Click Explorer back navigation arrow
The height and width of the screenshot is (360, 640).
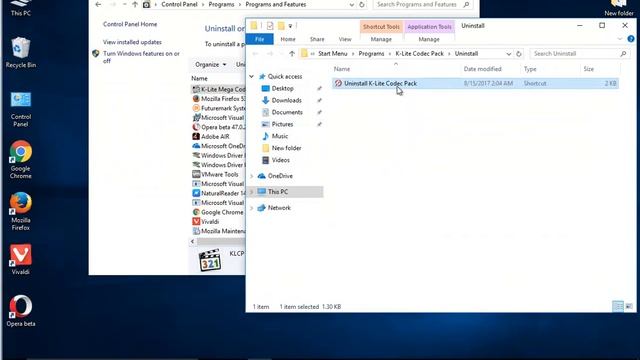coord(256,53)
